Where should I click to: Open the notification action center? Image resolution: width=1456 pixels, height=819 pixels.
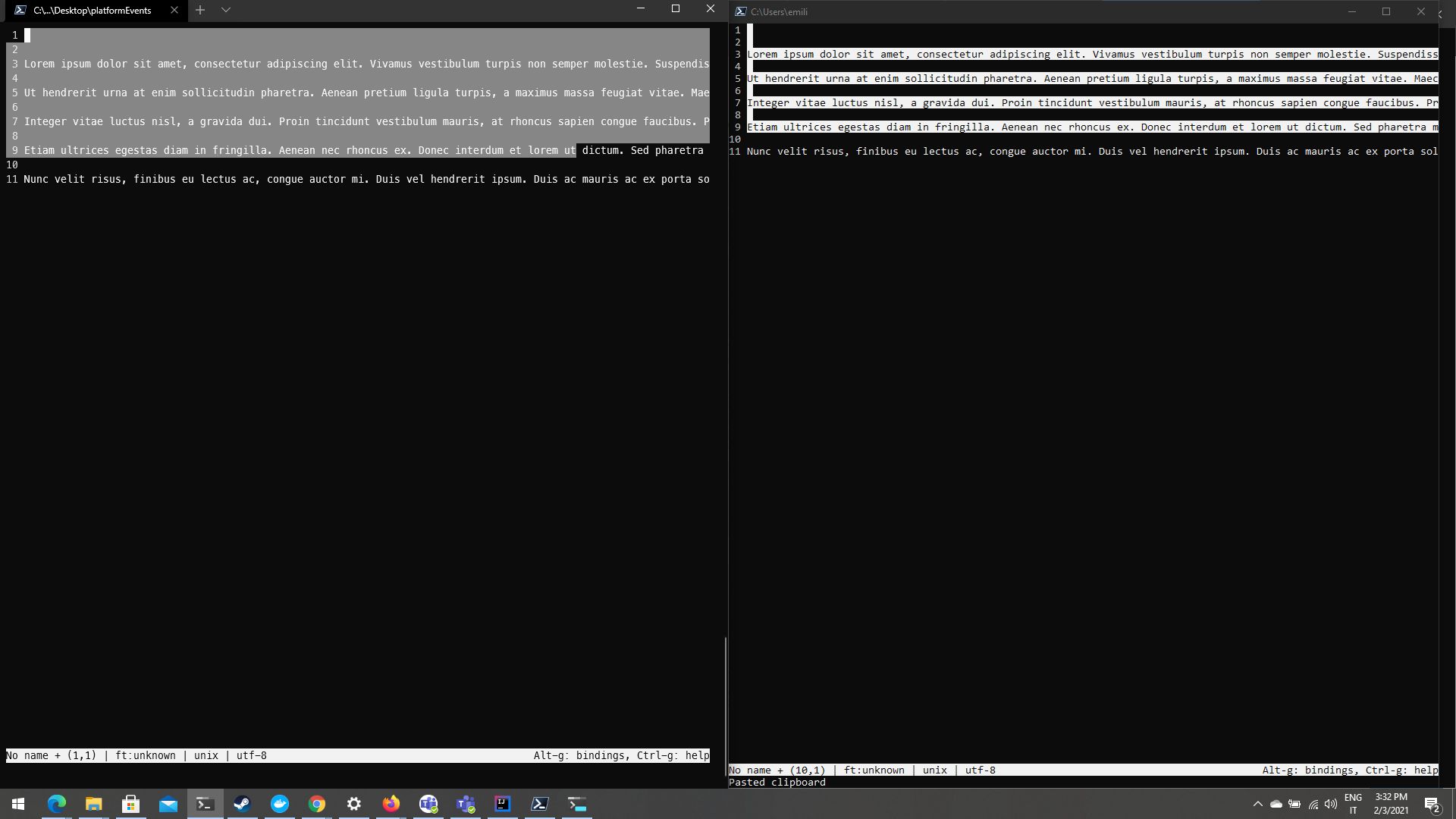pos(1432,804)
